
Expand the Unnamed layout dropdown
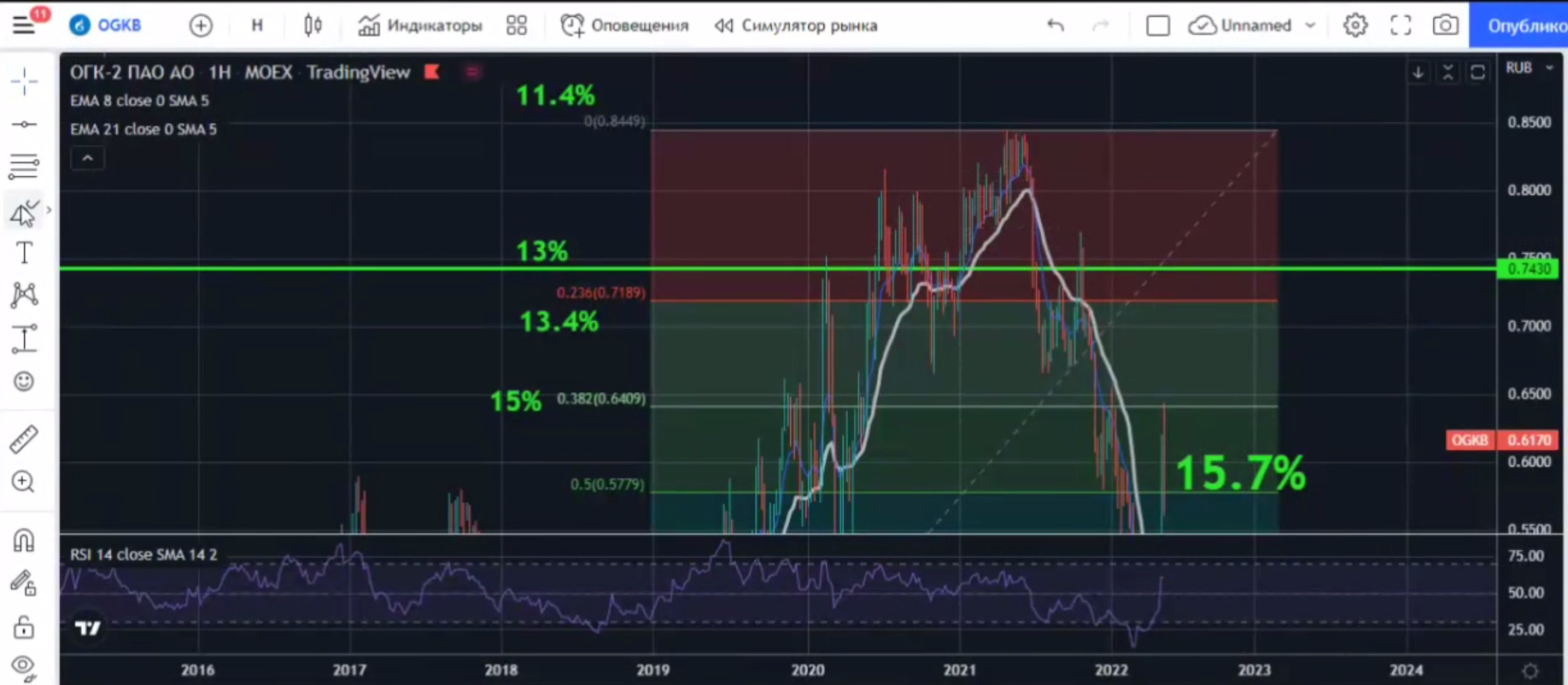[1310, 26]
